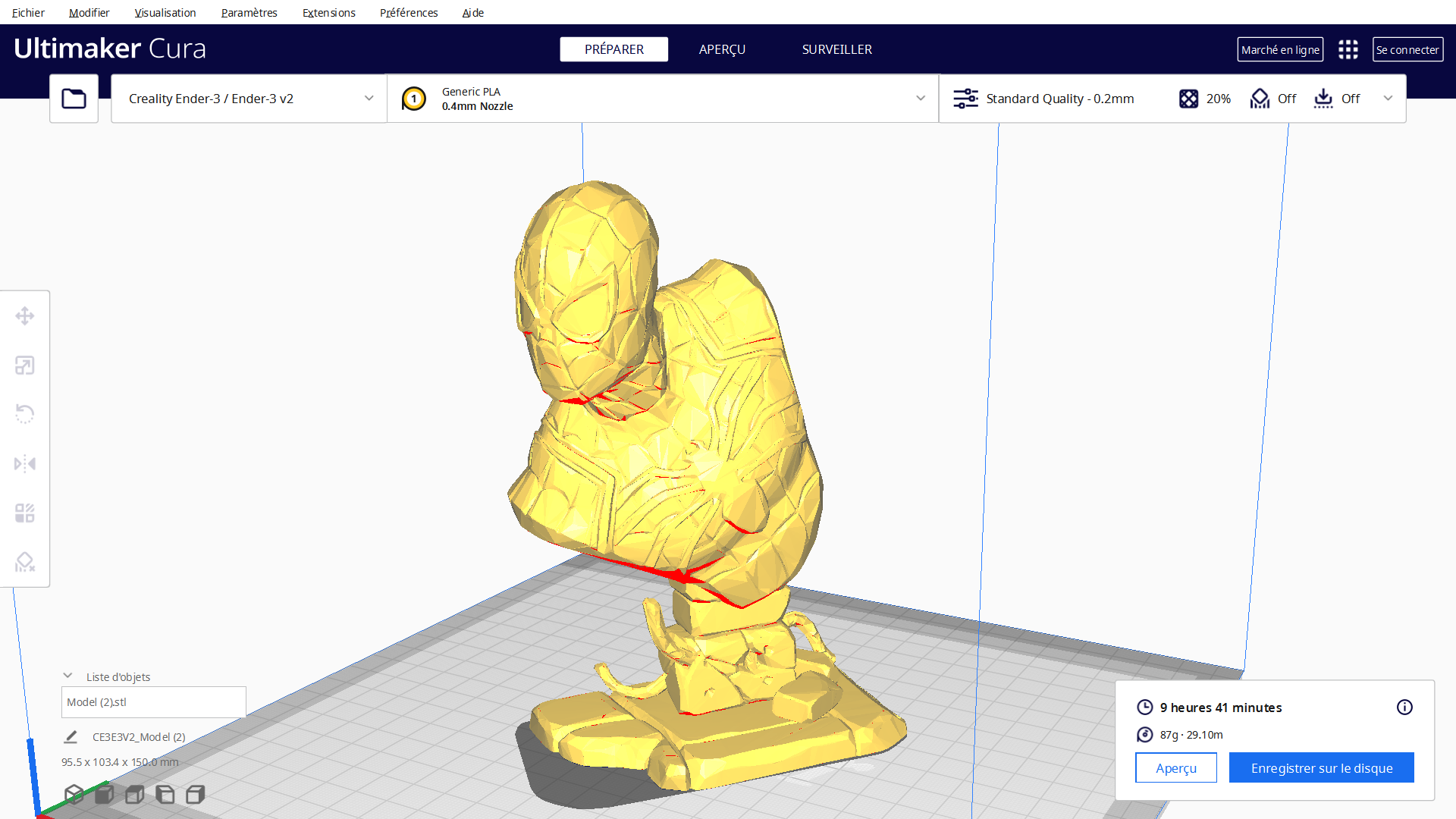Switch to 3D perspective view icon
1456x819 pixels.
coord(74,794)
